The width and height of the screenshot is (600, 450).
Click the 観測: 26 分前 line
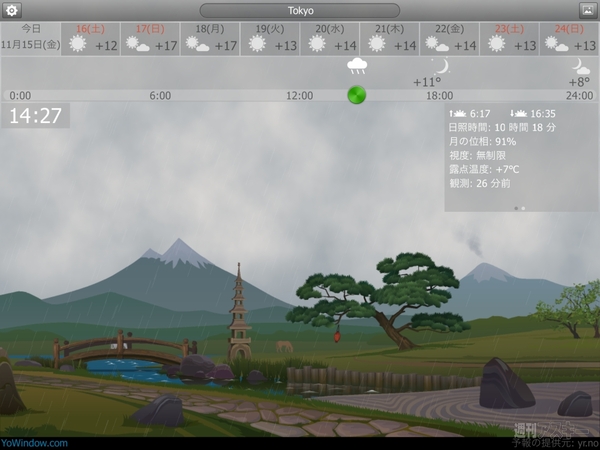pyautogui.click(x=480, y=183)
